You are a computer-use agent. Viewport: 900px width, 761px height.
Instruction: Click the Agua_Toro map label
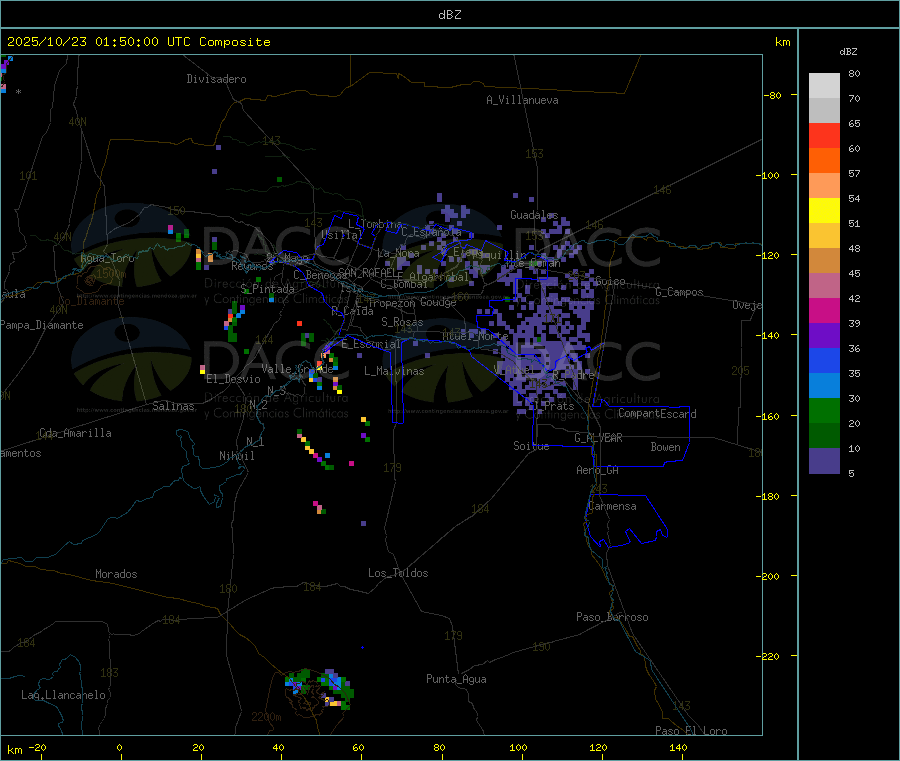click(107, 258)
